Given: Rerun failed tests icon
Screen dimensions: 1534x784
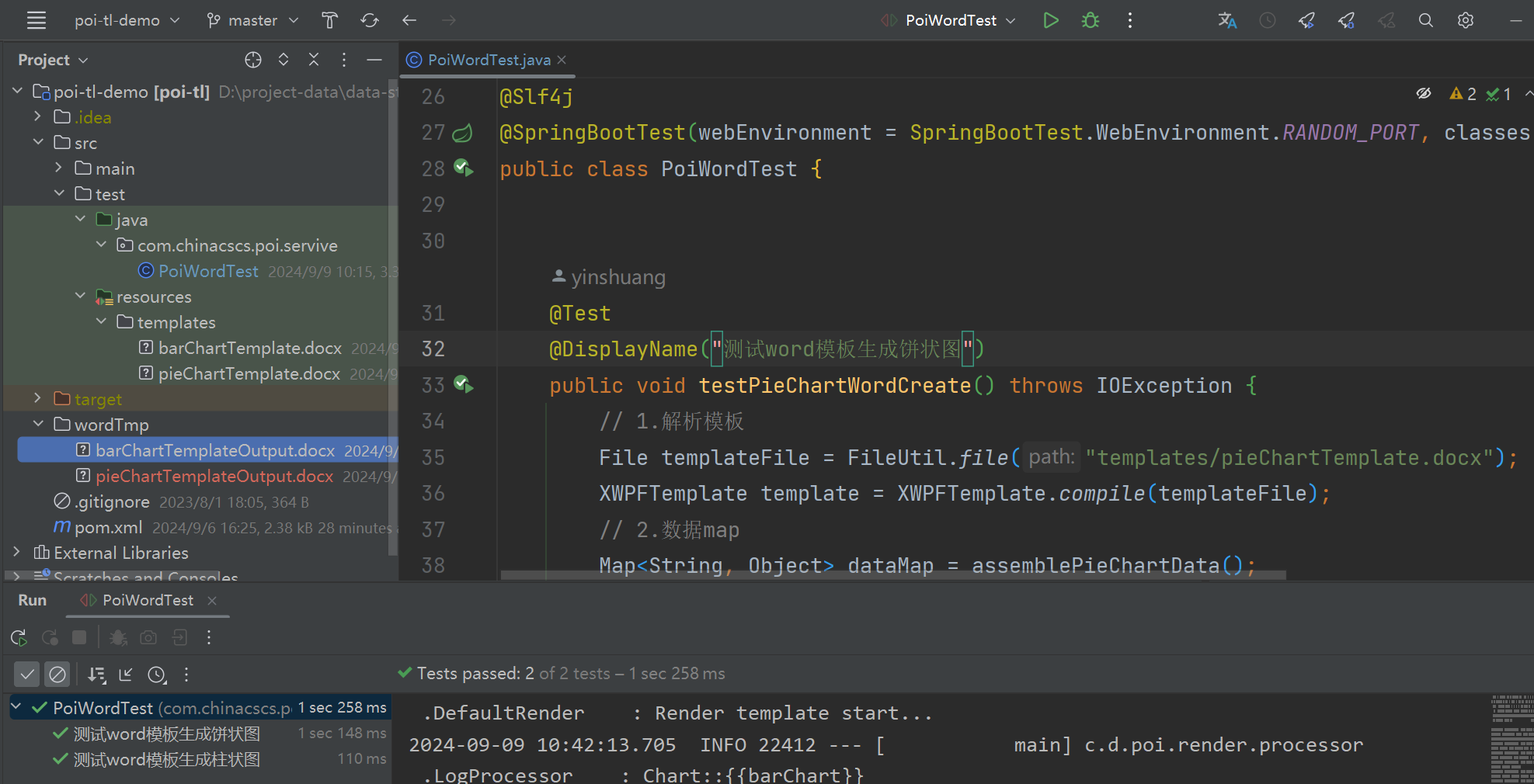Looking at the screenshot, I should click(x=50, y=638).
